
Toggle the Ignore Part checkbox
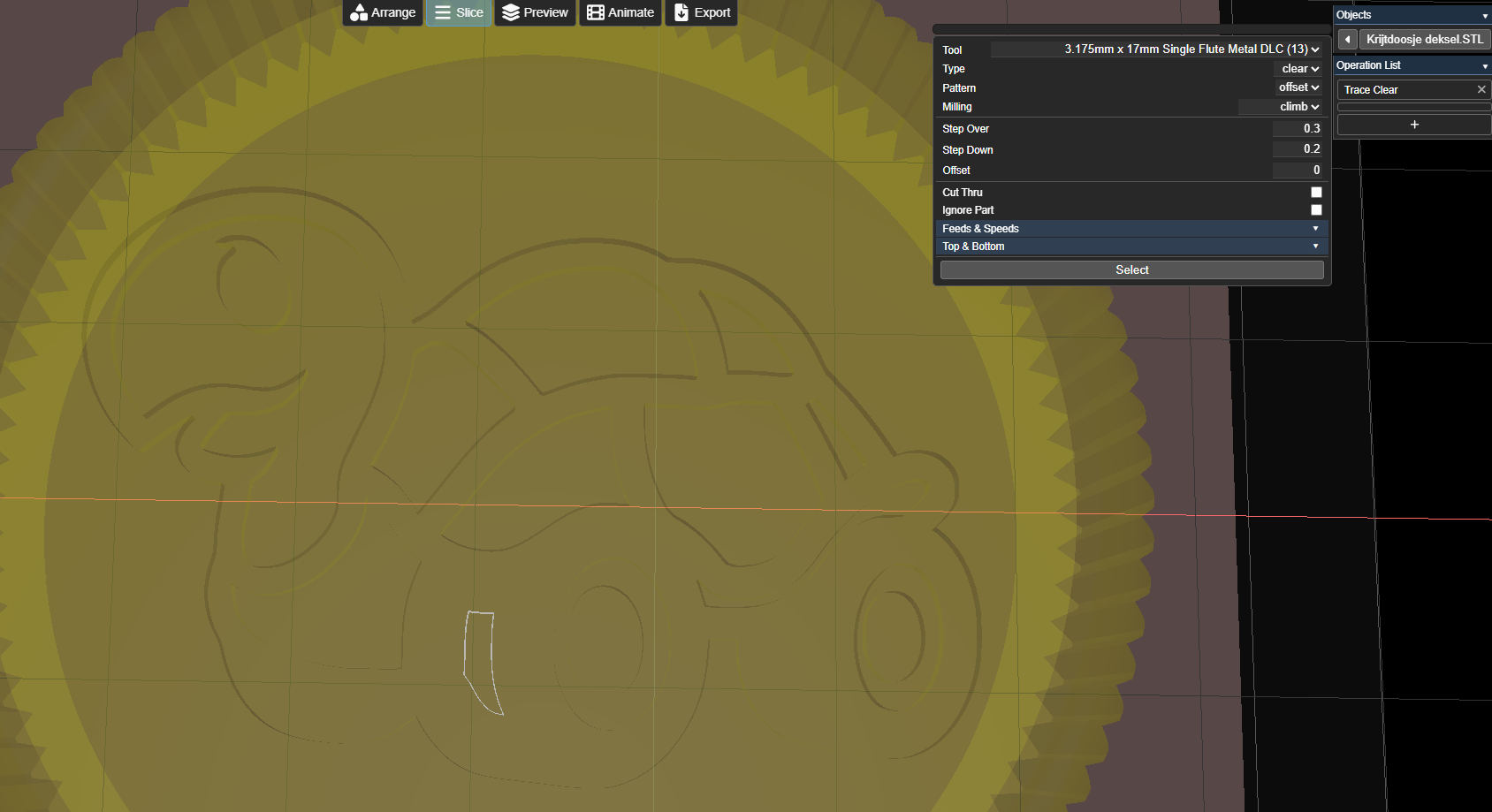point(1316,209)
